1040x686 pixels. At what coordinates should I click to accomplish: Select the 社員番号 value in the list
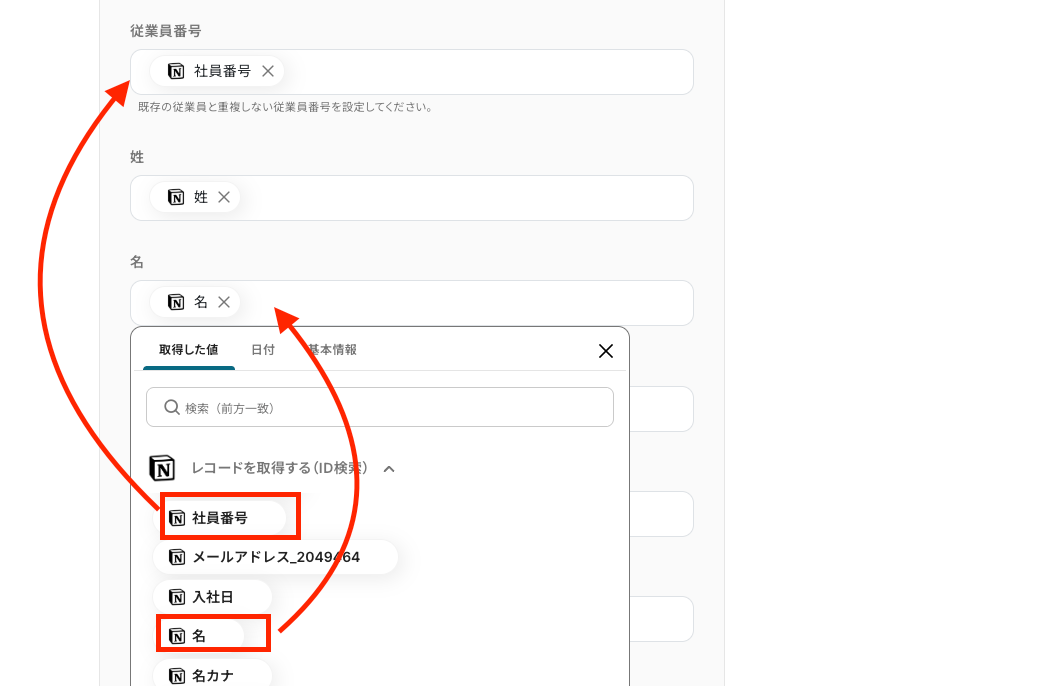pyautogui.click(x=220, y=518)
